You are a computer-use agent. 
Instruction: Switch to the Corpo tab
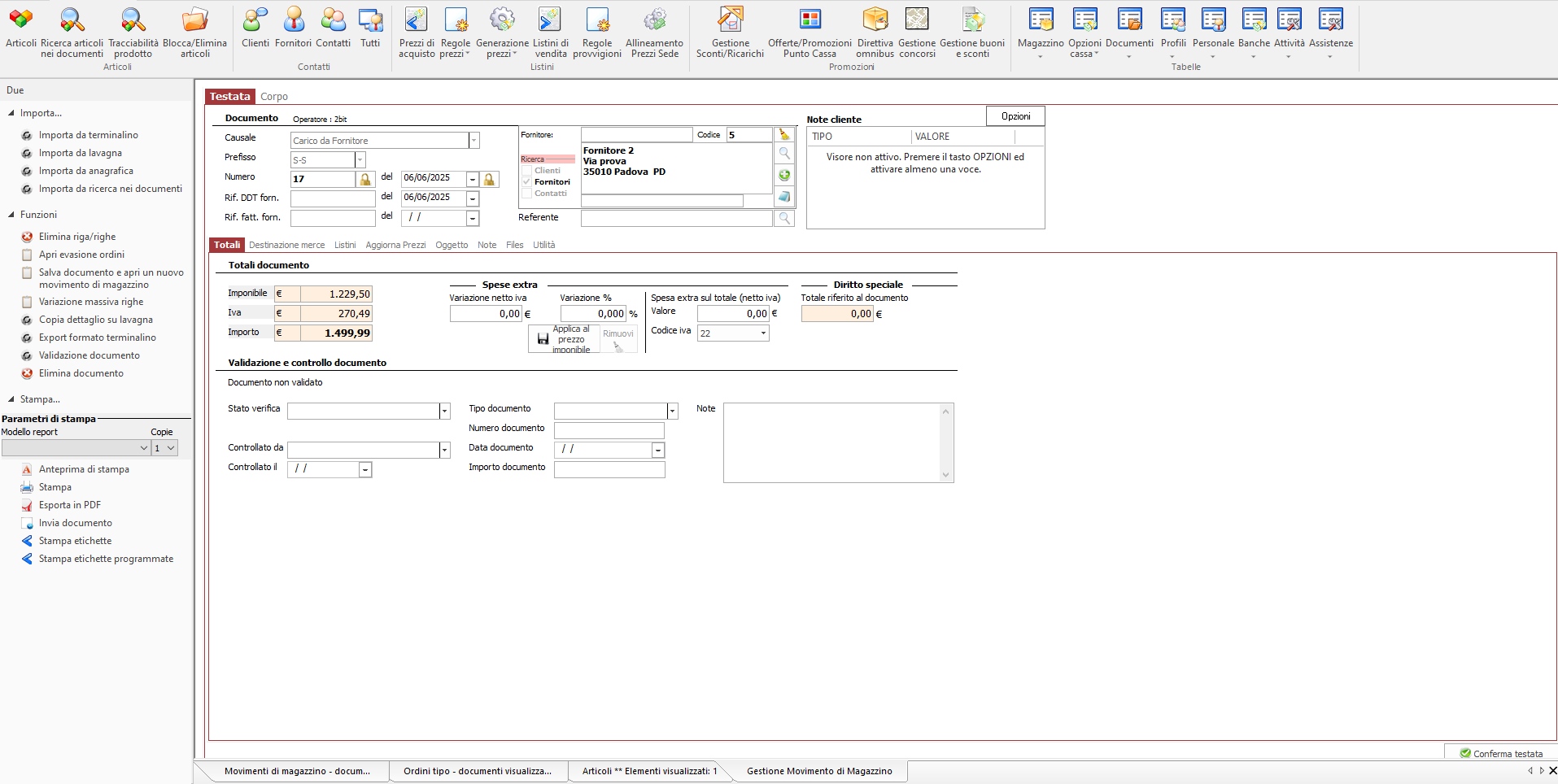click(274, 97)
